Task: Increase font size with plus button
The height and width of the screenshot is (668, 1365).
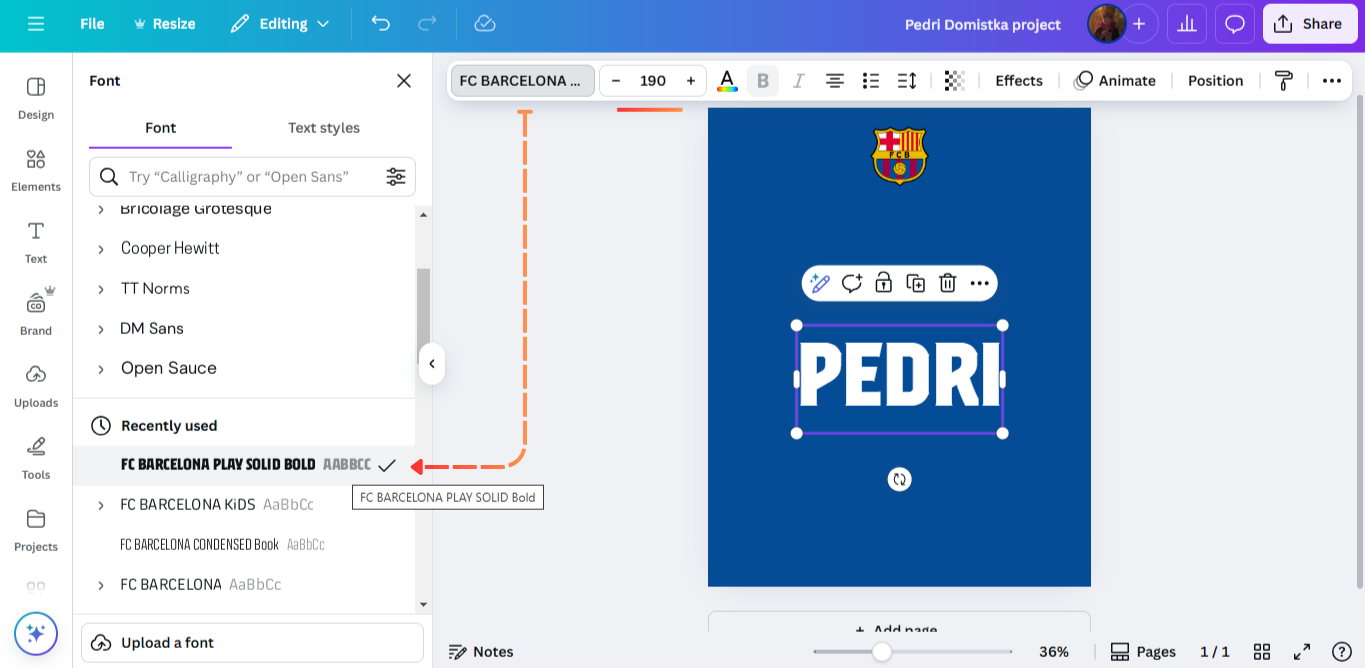Action: [691, 81]
